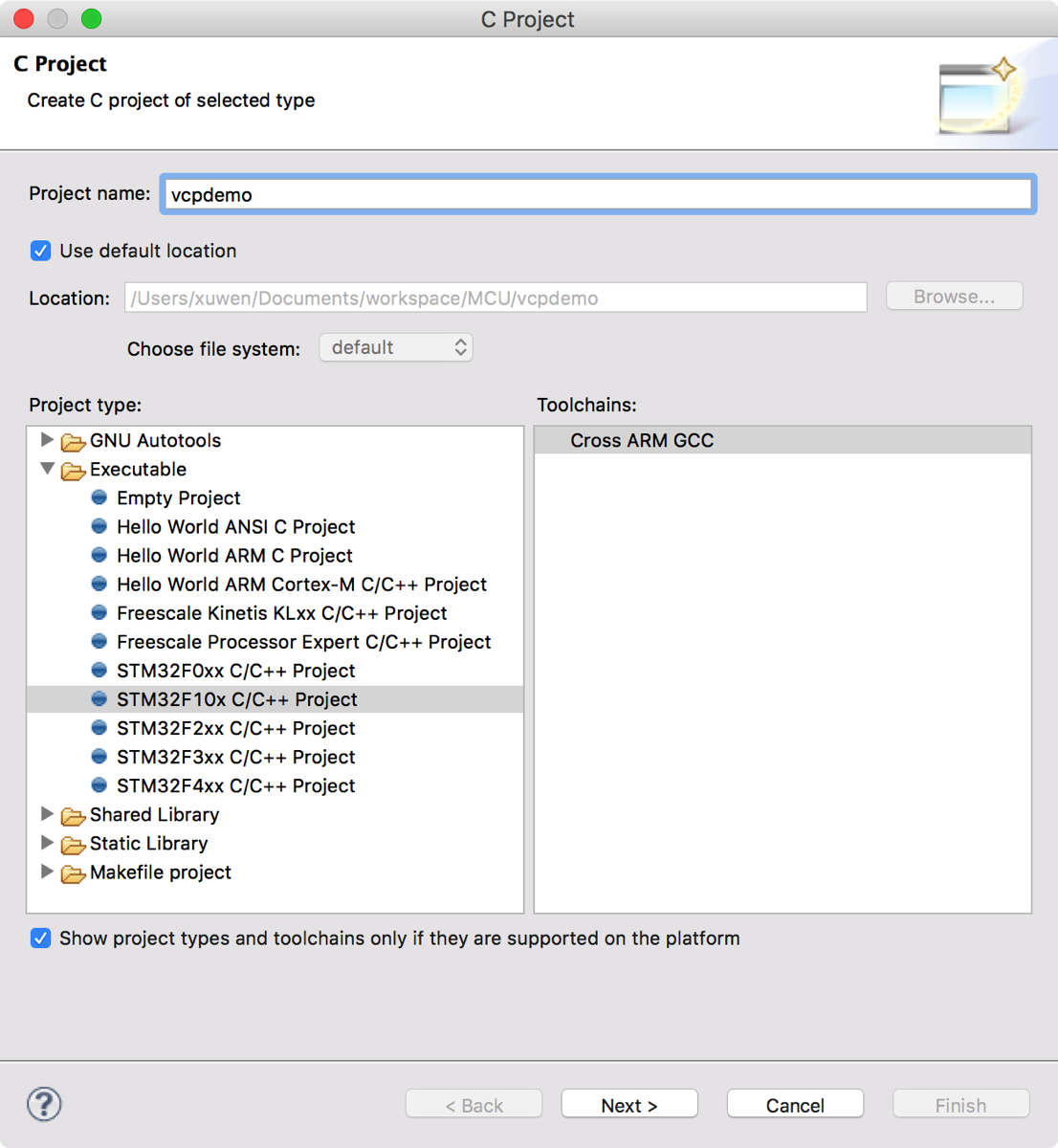
Task: Click the Next > button
Action: (x=629, y=1105)
